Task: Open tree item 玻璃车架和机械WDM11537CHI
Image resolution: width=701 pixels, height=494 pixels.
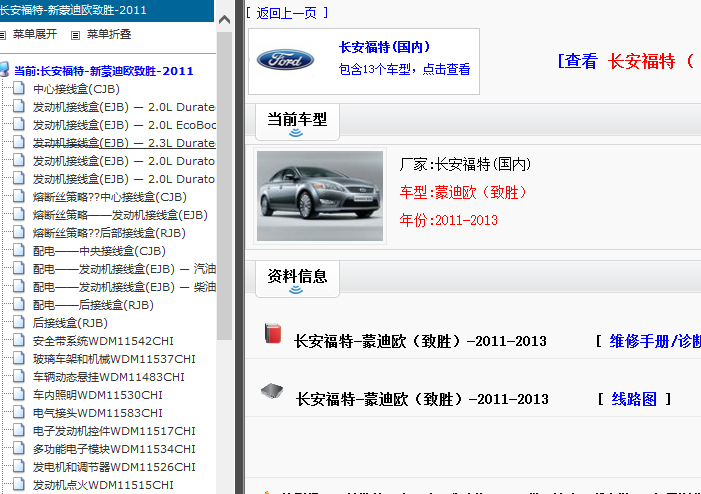Action: pyautogui.click(x=114, y=359)
